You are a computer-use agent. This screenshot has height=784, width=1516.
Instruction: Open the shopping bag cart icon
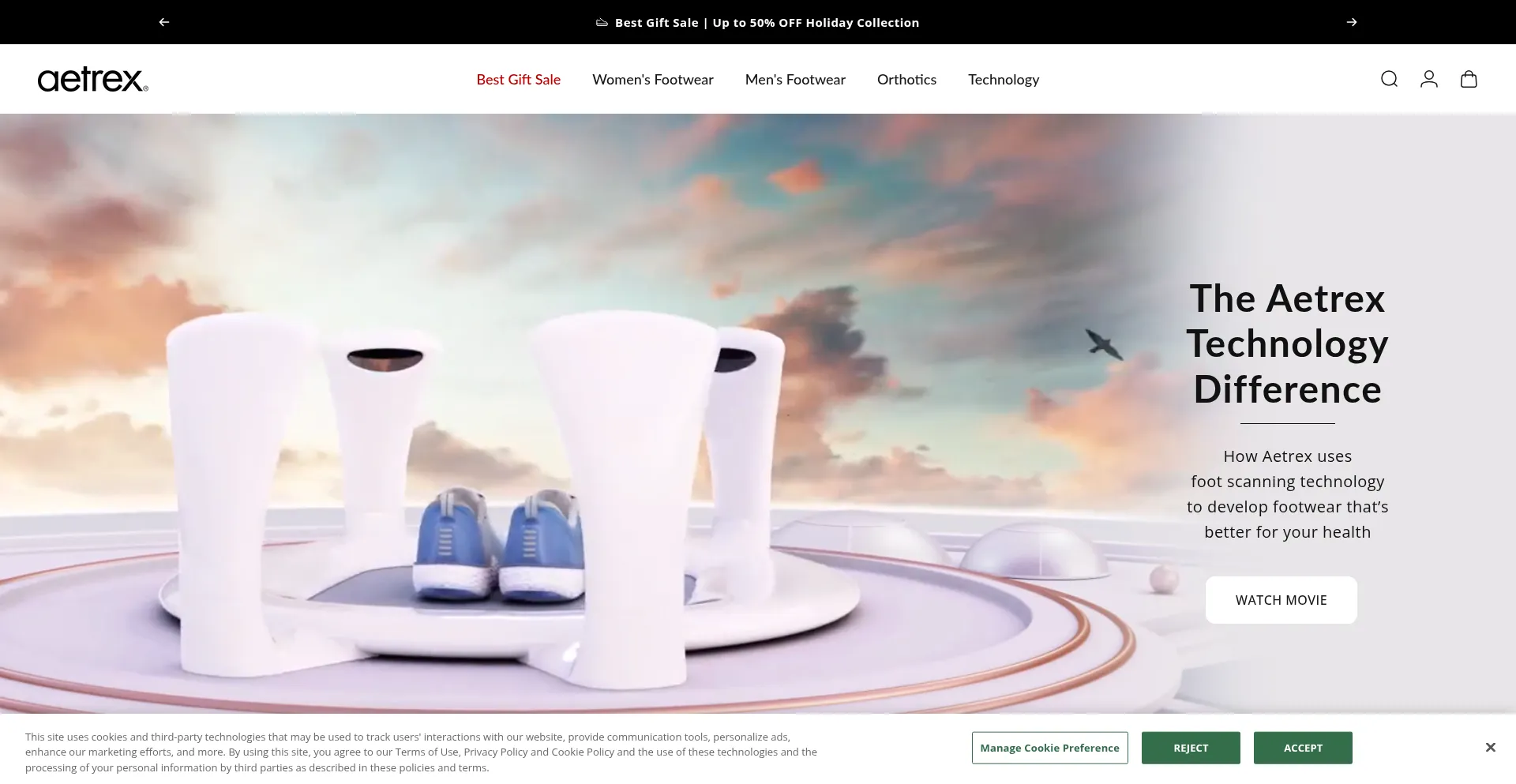coord(1468,79)
